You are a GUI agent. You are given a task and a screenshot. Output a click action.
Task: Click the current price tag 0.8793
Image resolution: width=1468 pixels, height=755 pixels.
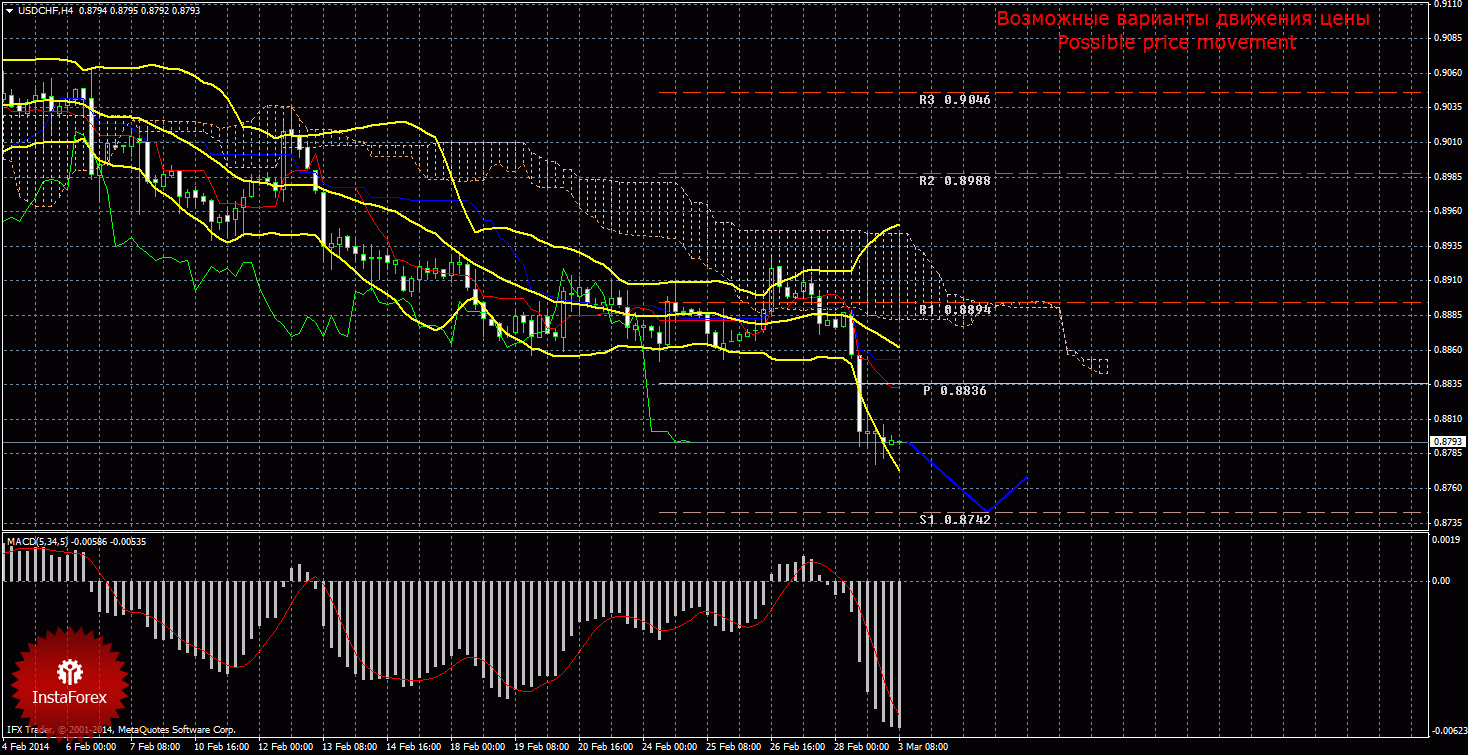tap(1448, 441)
